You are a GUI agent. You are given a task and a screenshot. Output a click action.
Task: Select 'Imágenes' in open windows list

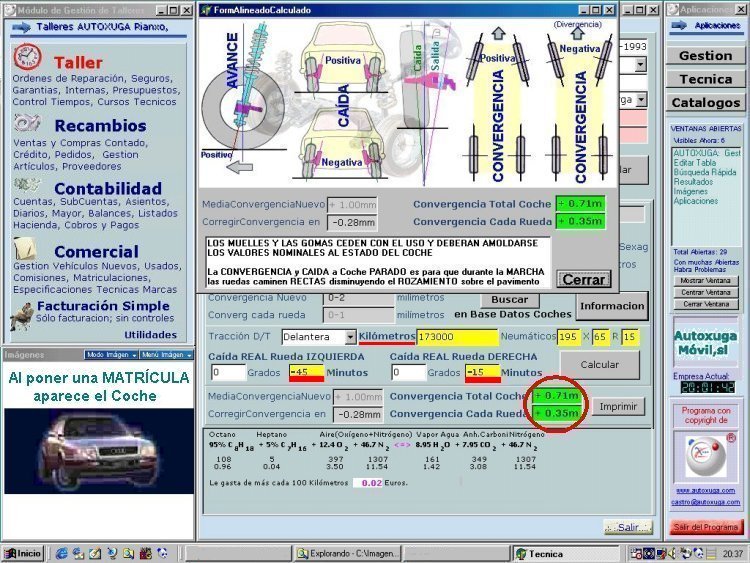tap(690, 191)
